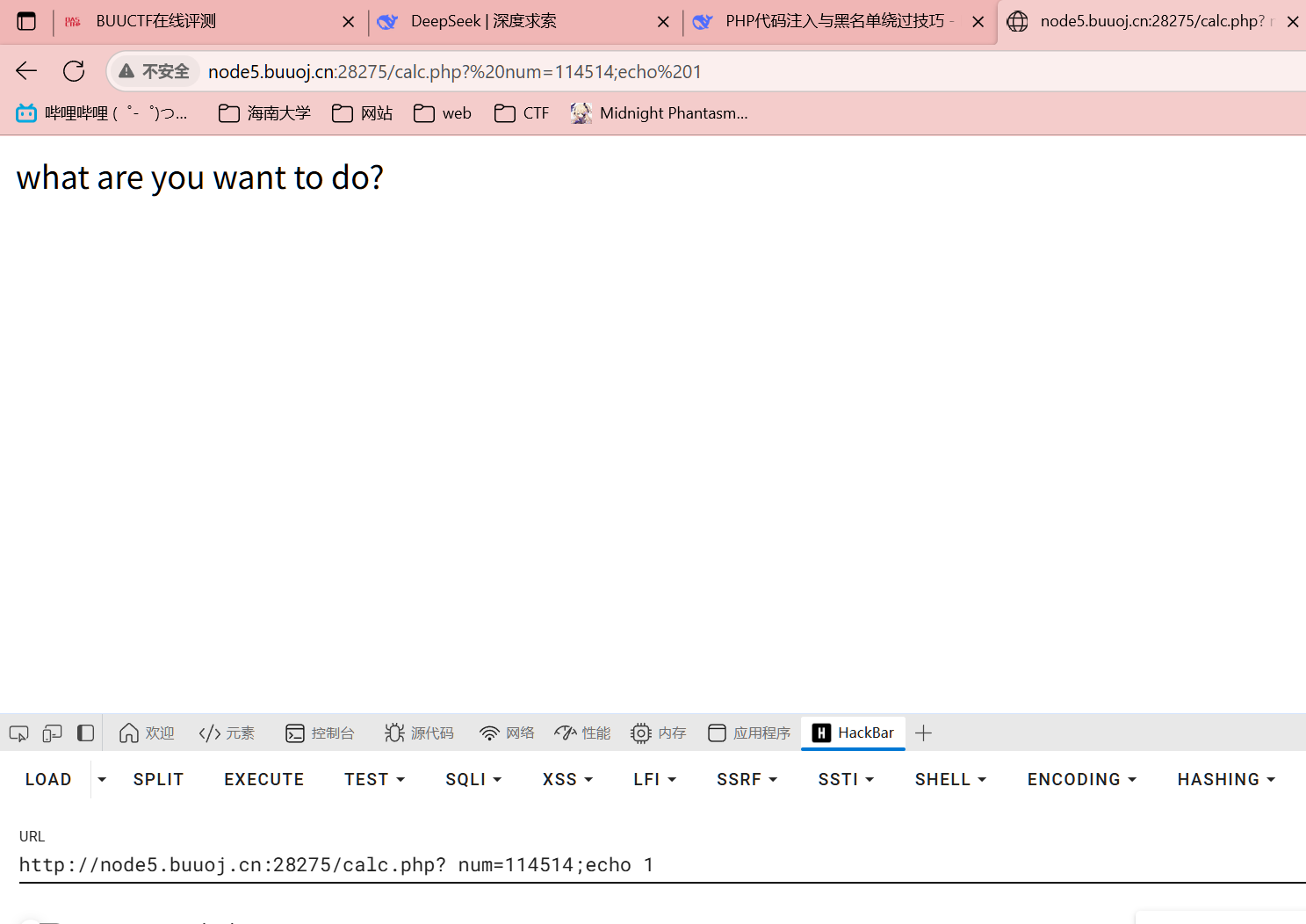Toggle device emulation icon in DevTools
This screenshot has width=1306, height=924.
[x=52, y=733]
